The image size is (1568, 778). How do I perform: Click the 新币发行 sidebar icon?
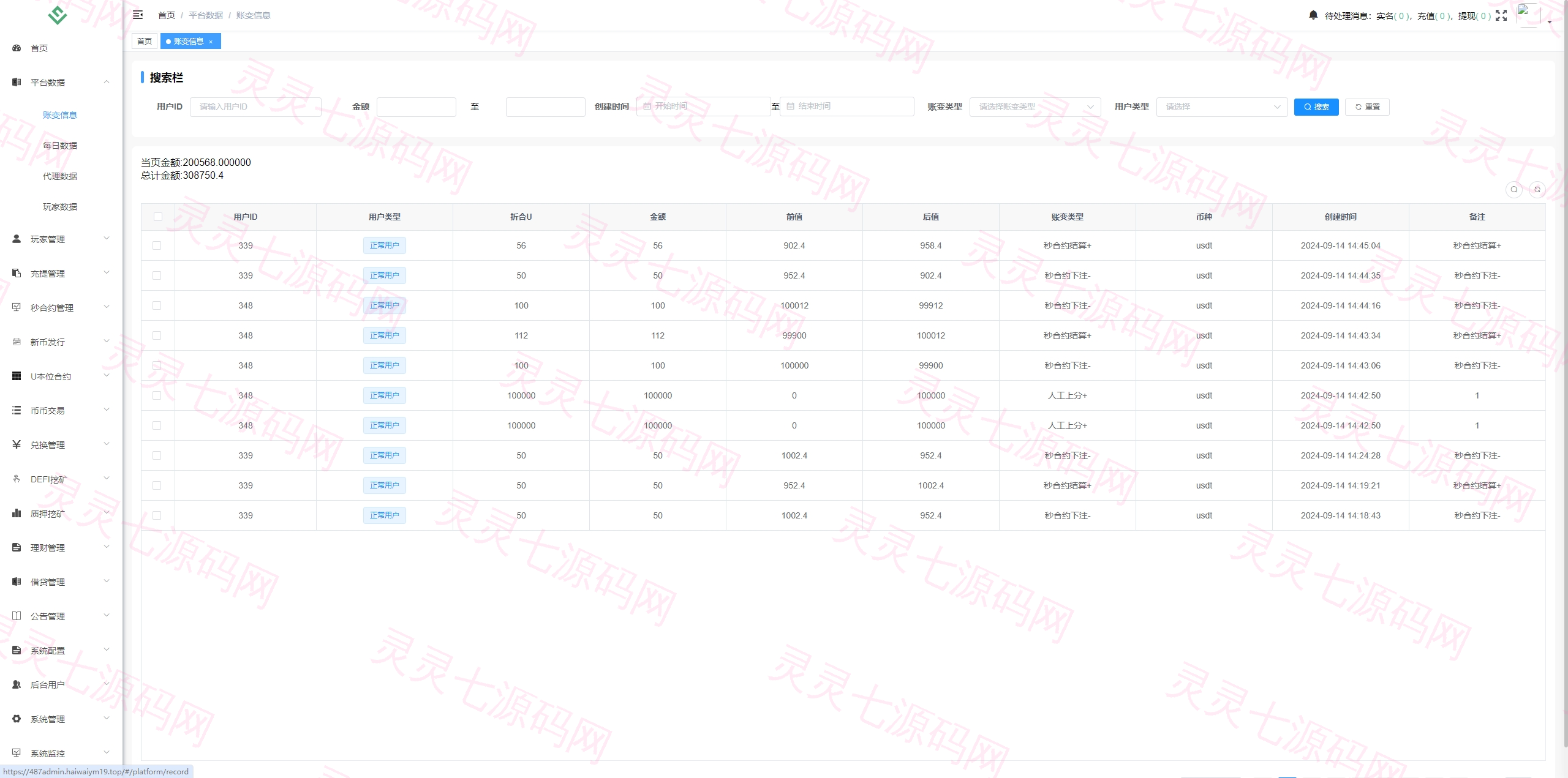click(17, 342)
